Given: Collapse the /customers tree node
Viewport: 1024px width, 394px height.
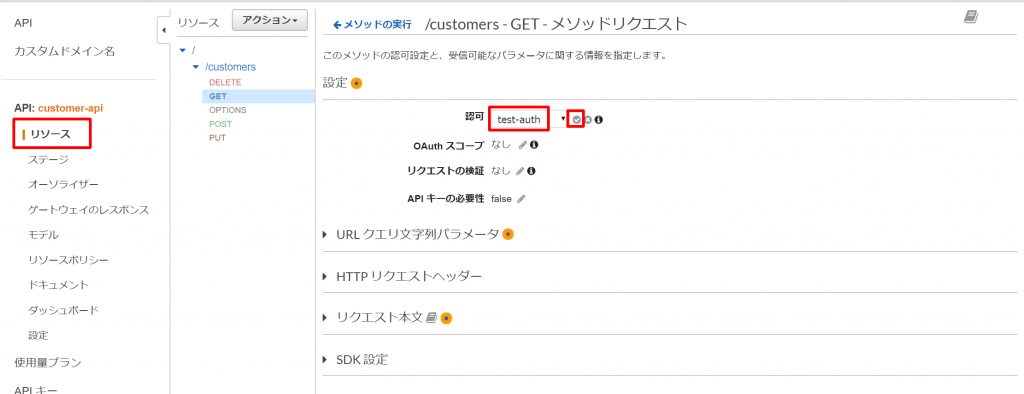Looking at the screenshot, I should pyautogui.click(x=195, y=67).
